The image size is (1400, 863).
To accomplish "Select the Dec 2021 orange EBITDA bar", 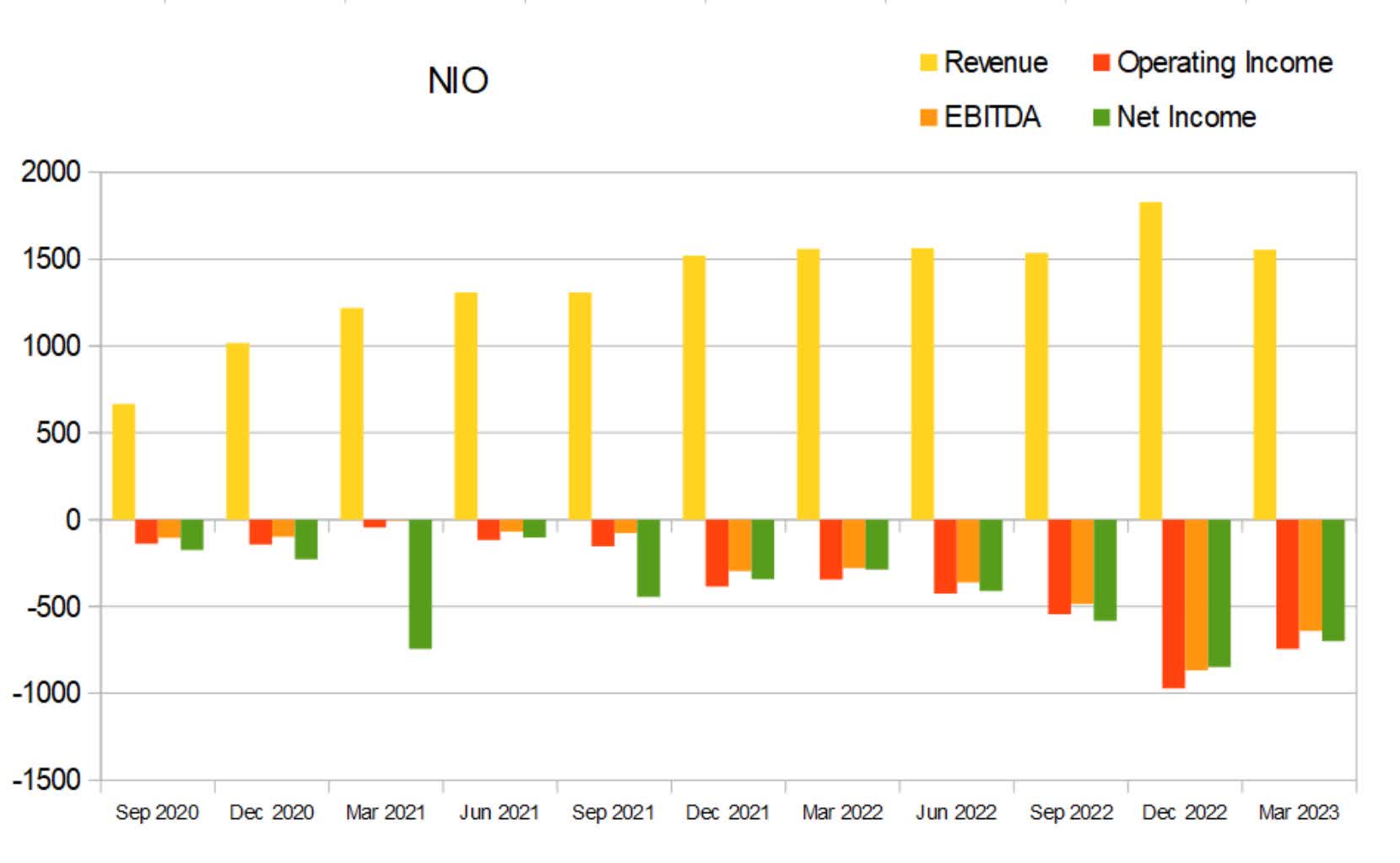I will [740, 545].
